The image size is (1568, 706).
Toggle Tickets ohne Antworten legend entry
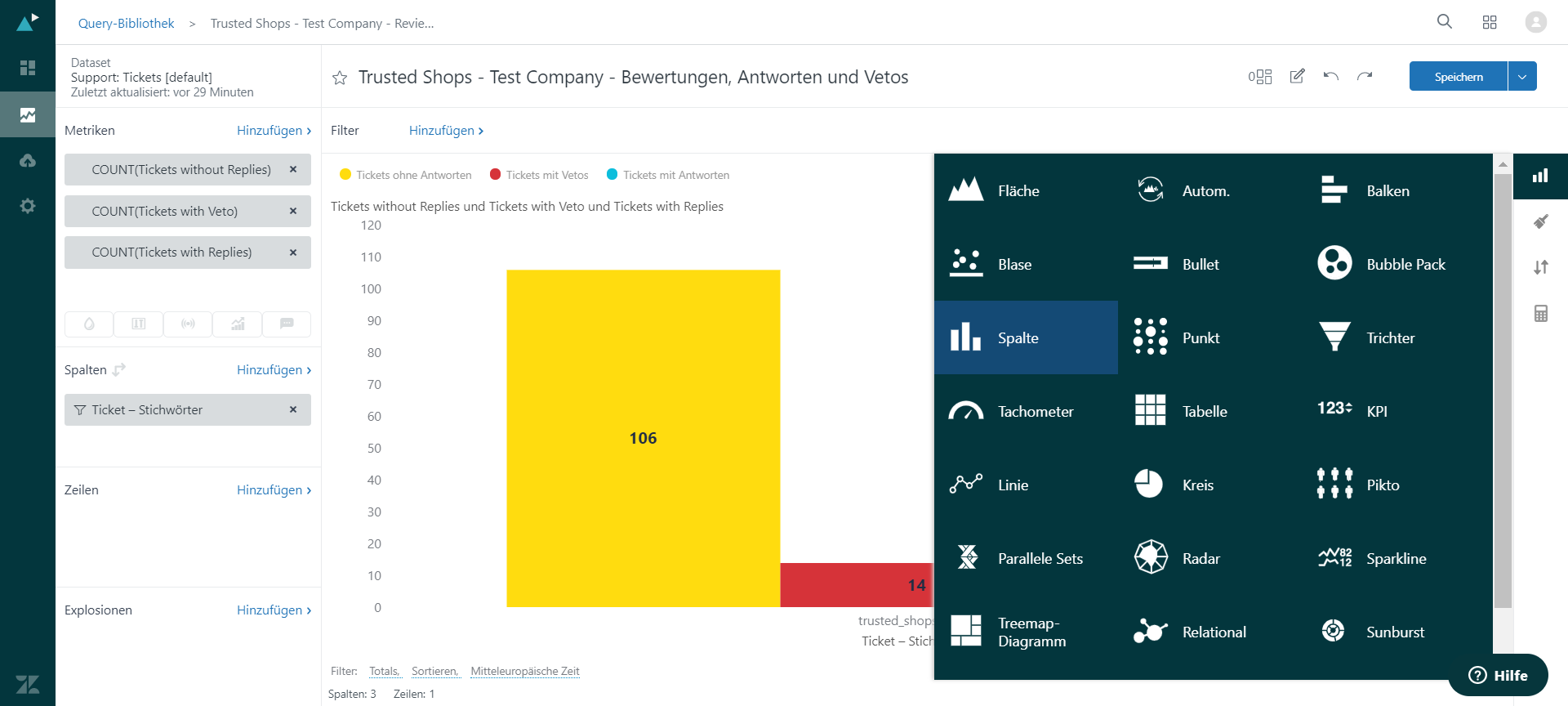click(405, 175)
